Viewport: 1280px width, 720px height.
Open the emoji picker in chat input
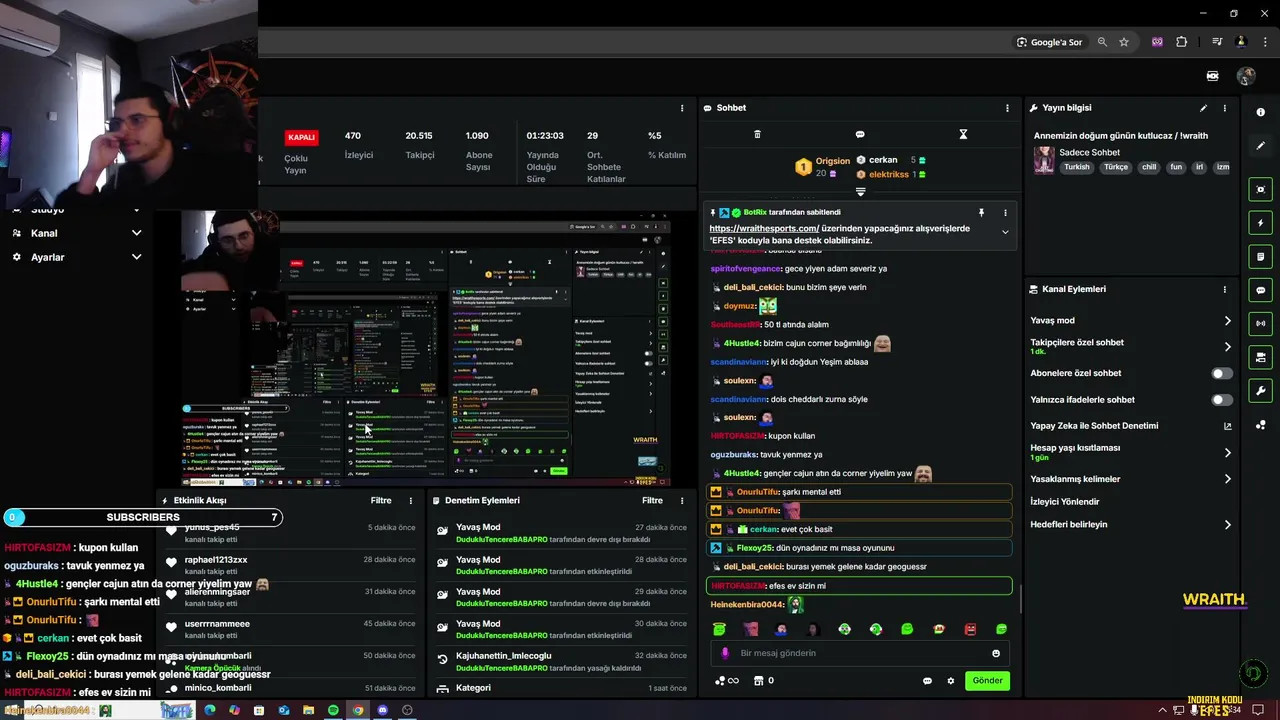[996, 653]
